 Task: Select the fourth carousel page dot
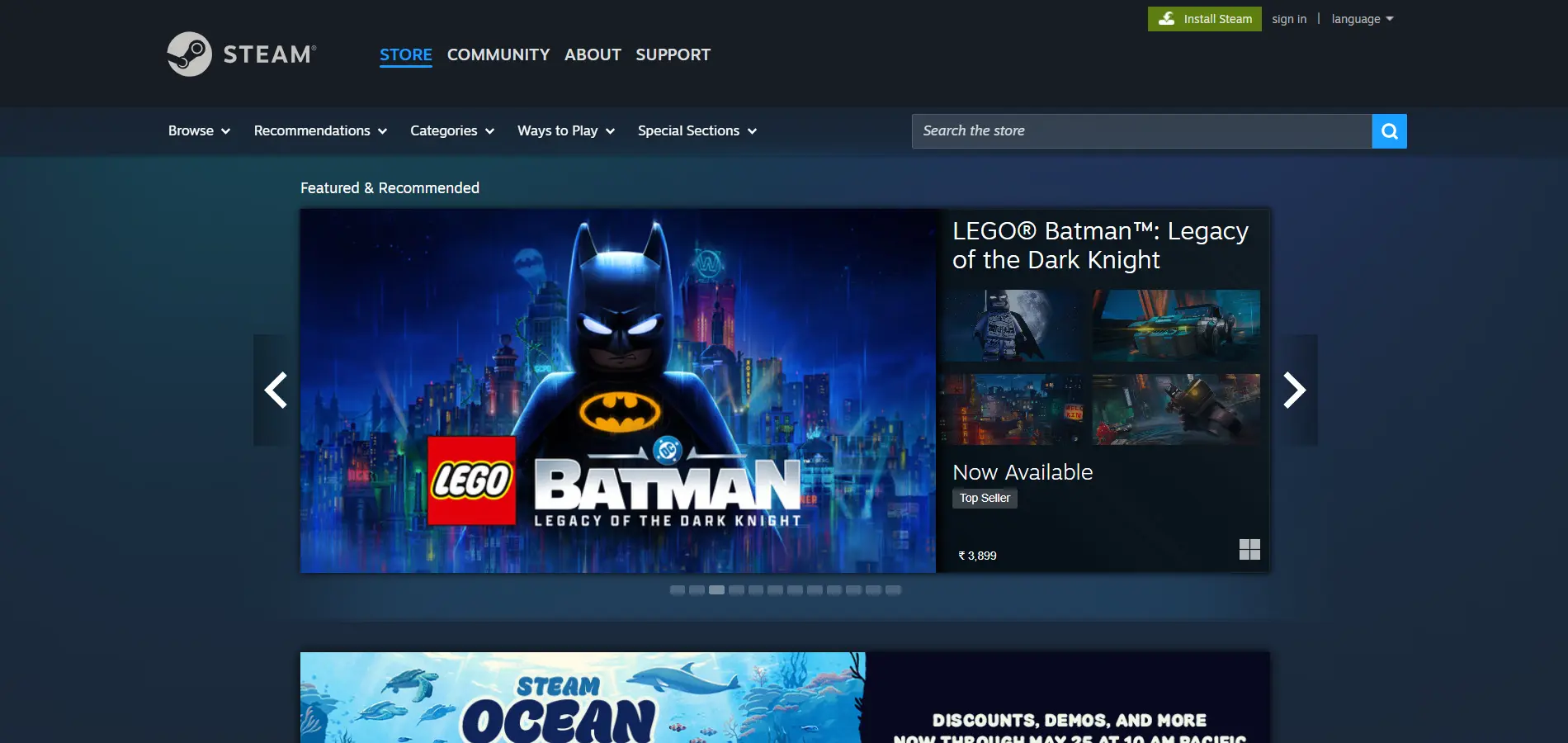[x=736, y=590]
